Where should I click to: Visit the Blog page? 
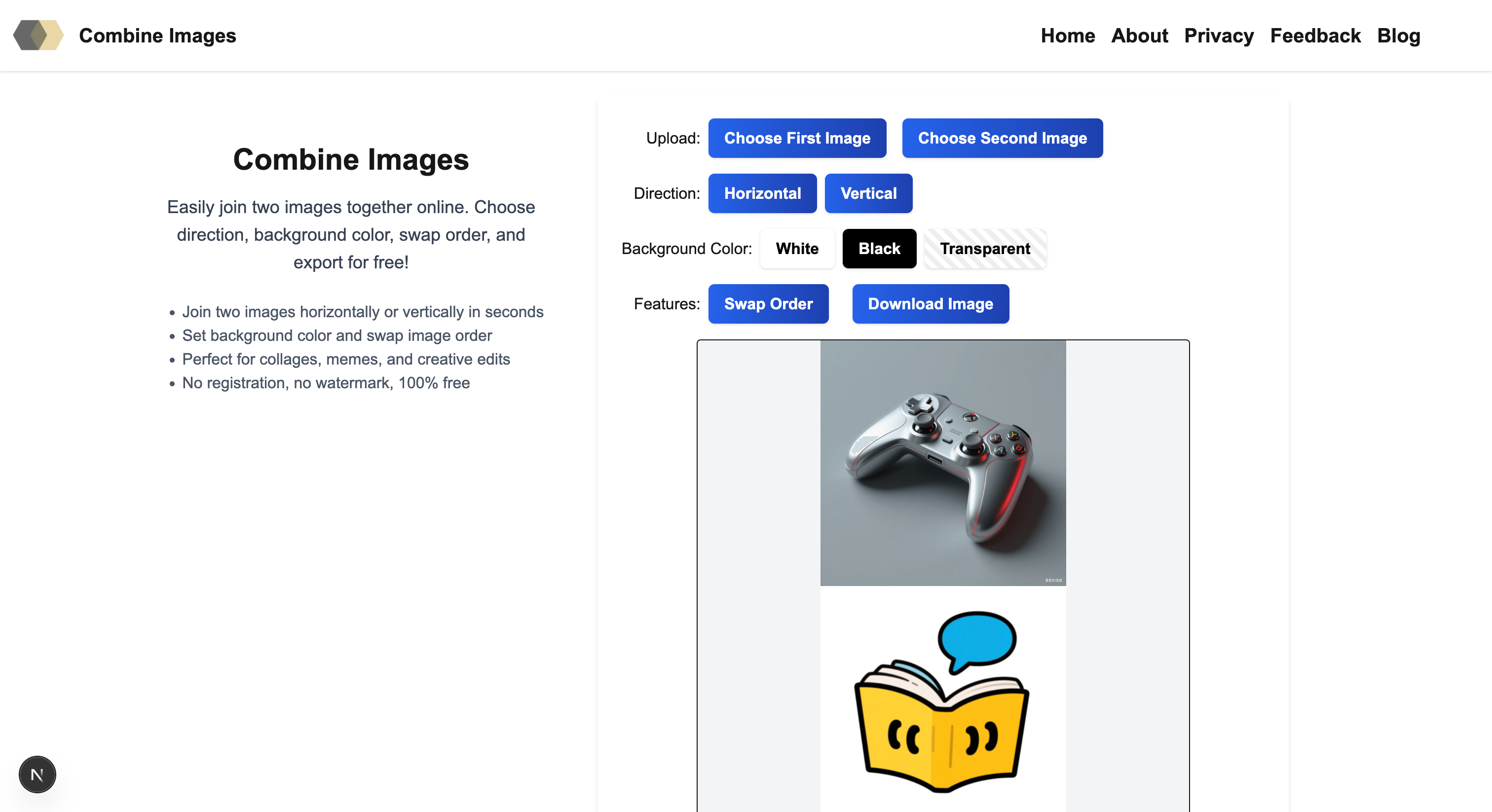(1398, 36)
